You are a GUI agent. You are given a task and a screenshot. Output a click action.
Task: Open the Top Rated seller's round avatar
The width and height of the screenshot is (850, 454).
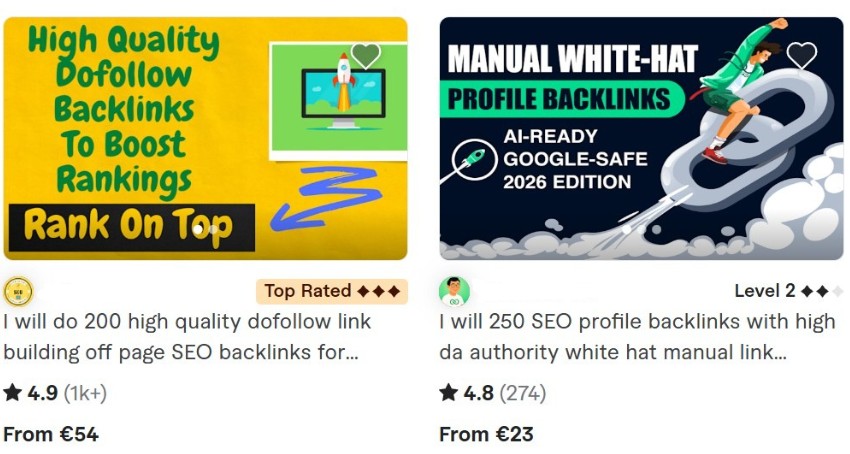(x=18, y=292)
